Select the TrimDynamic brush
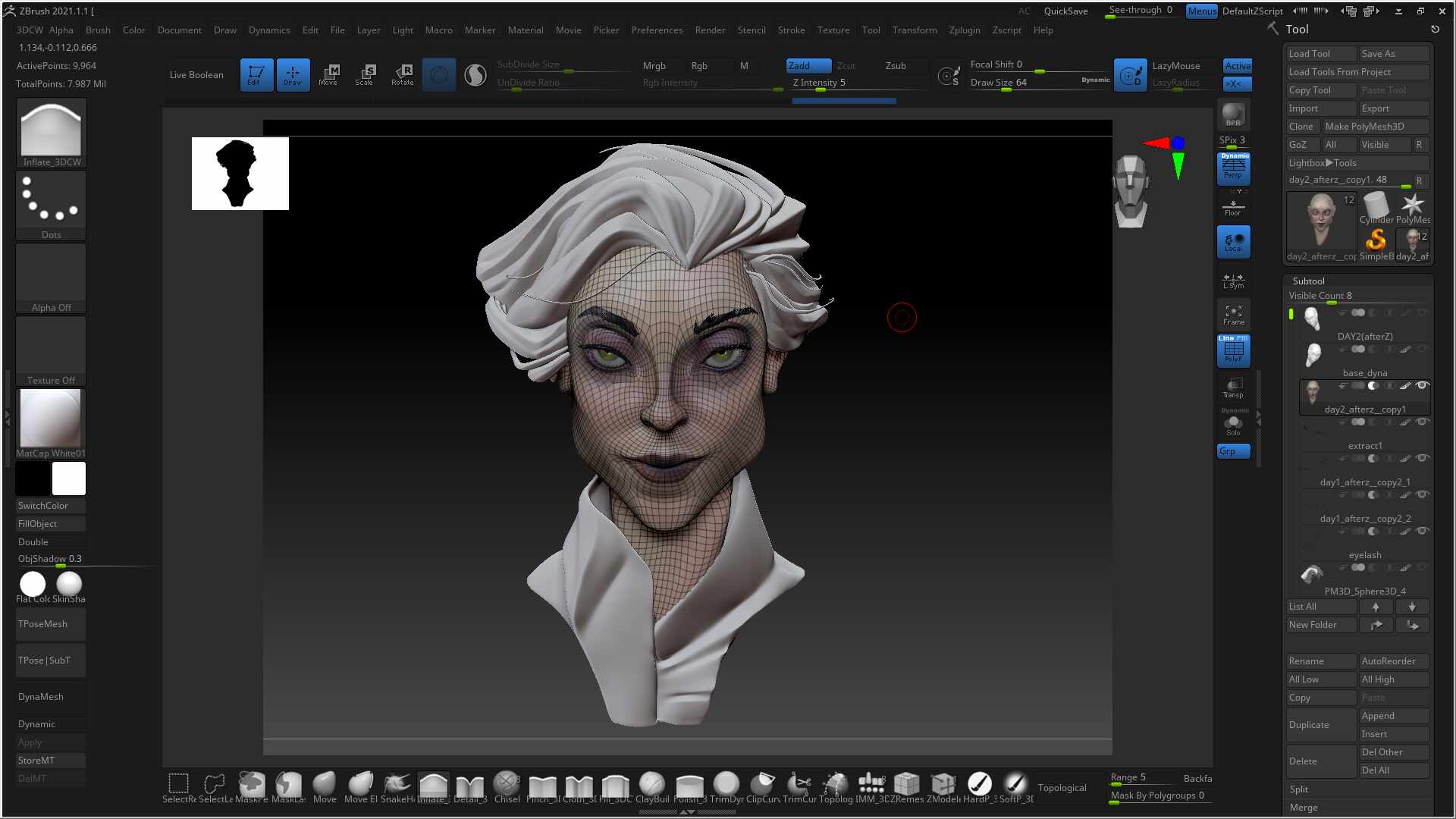 pos(726,785)
